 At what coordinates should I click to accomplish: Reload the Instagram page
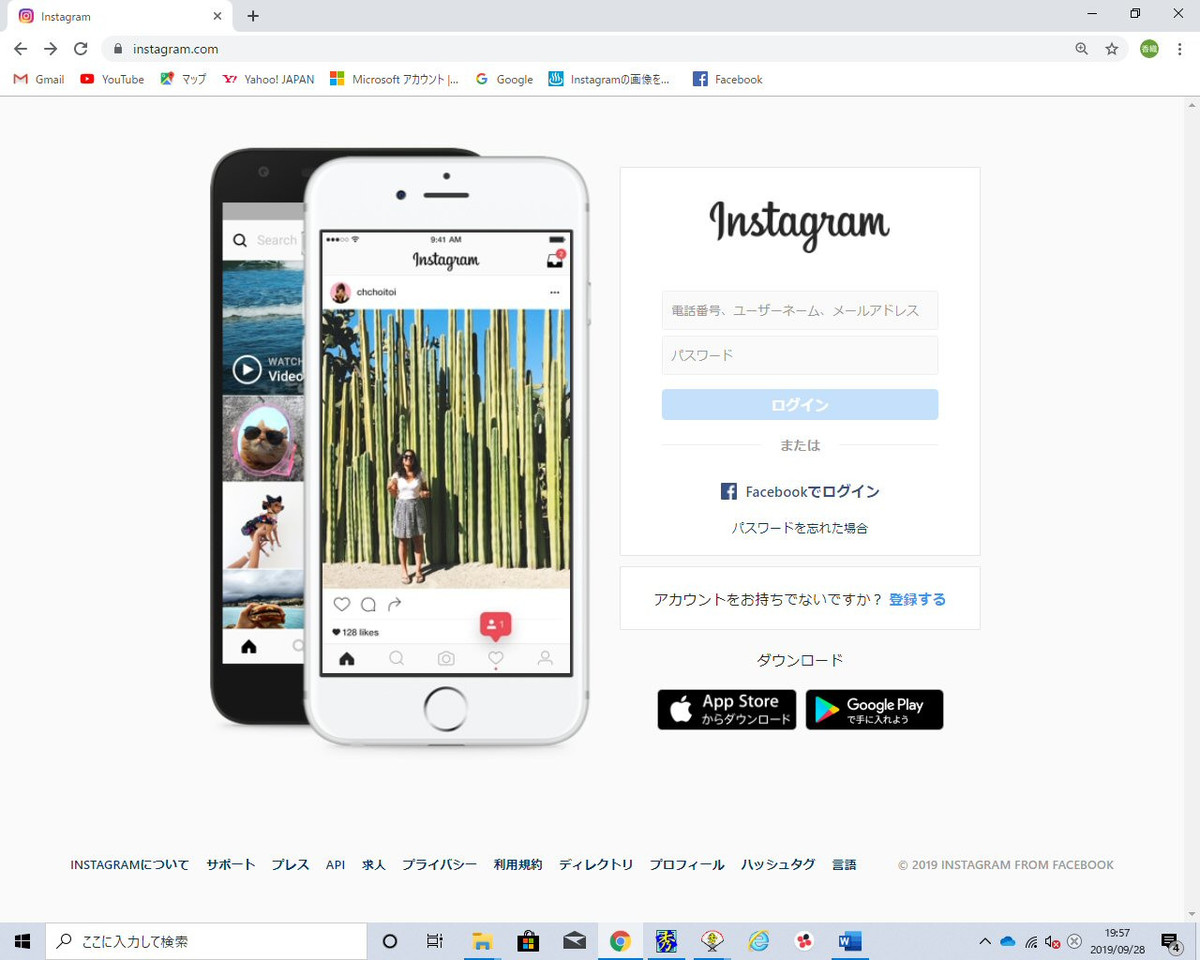point(81,48)
